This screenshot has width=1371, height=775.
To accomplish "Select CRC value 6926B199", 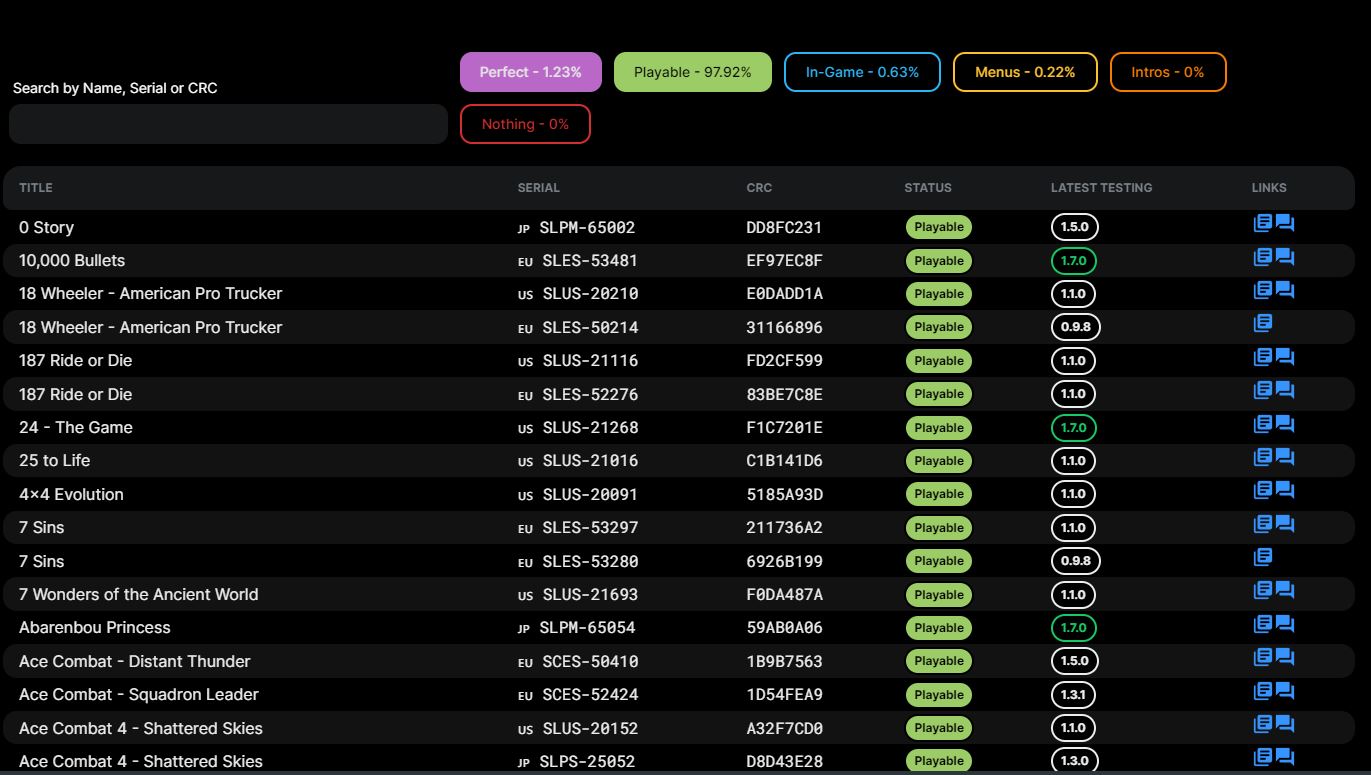I will [x=785, y=561].
